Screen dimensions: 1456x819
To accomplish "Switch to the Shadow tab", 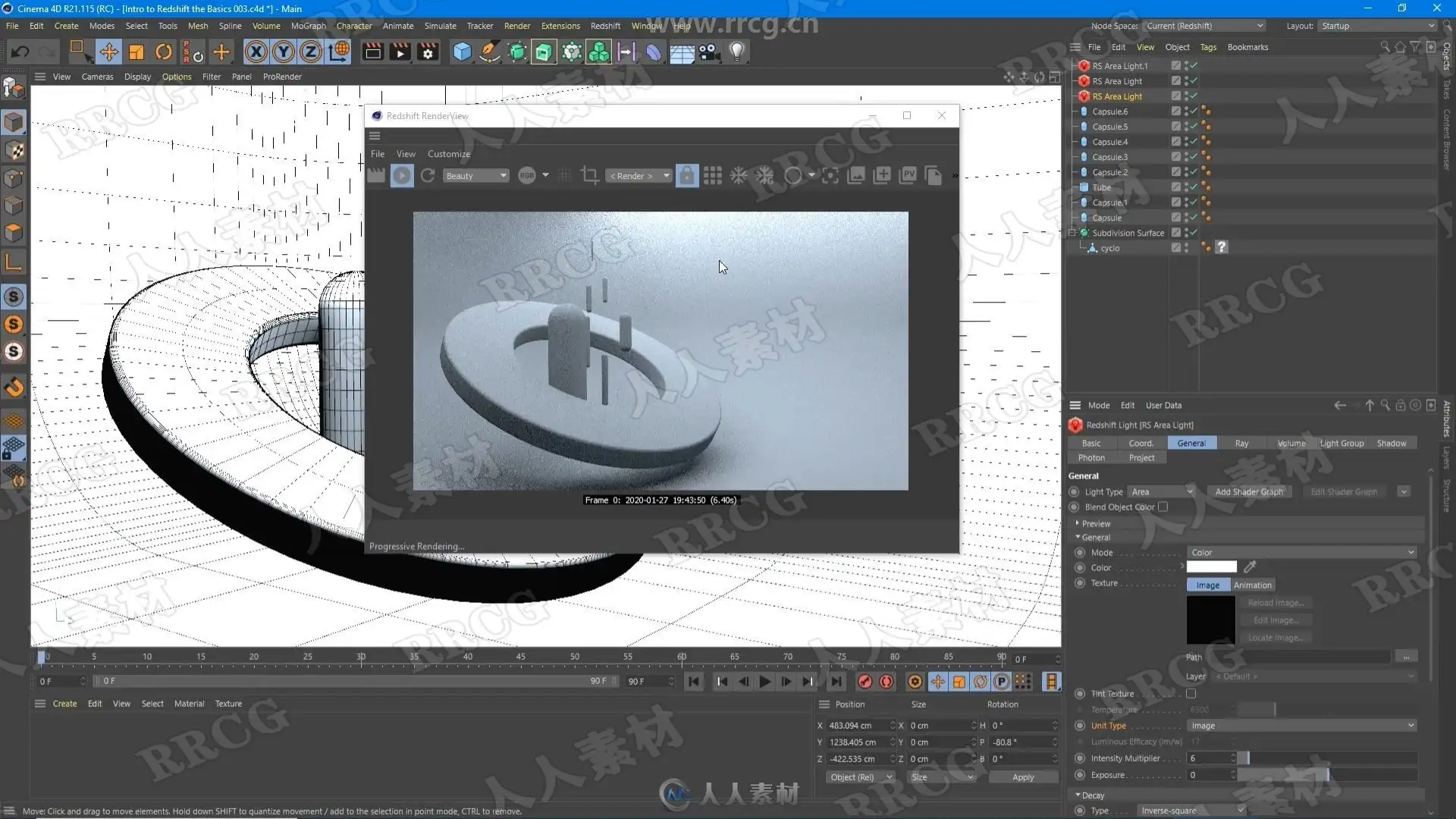I will click(x=1391, y=443).
